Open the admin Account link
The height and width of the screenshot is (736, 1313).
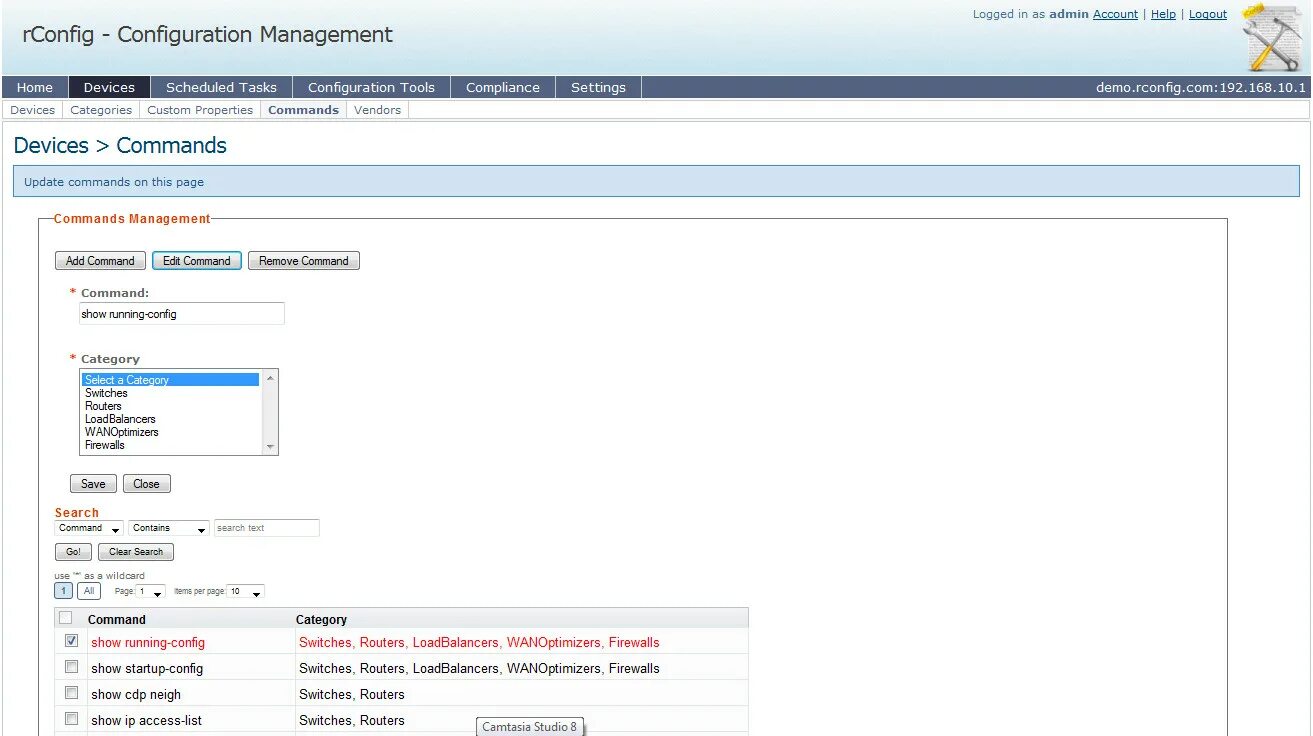1115,14
